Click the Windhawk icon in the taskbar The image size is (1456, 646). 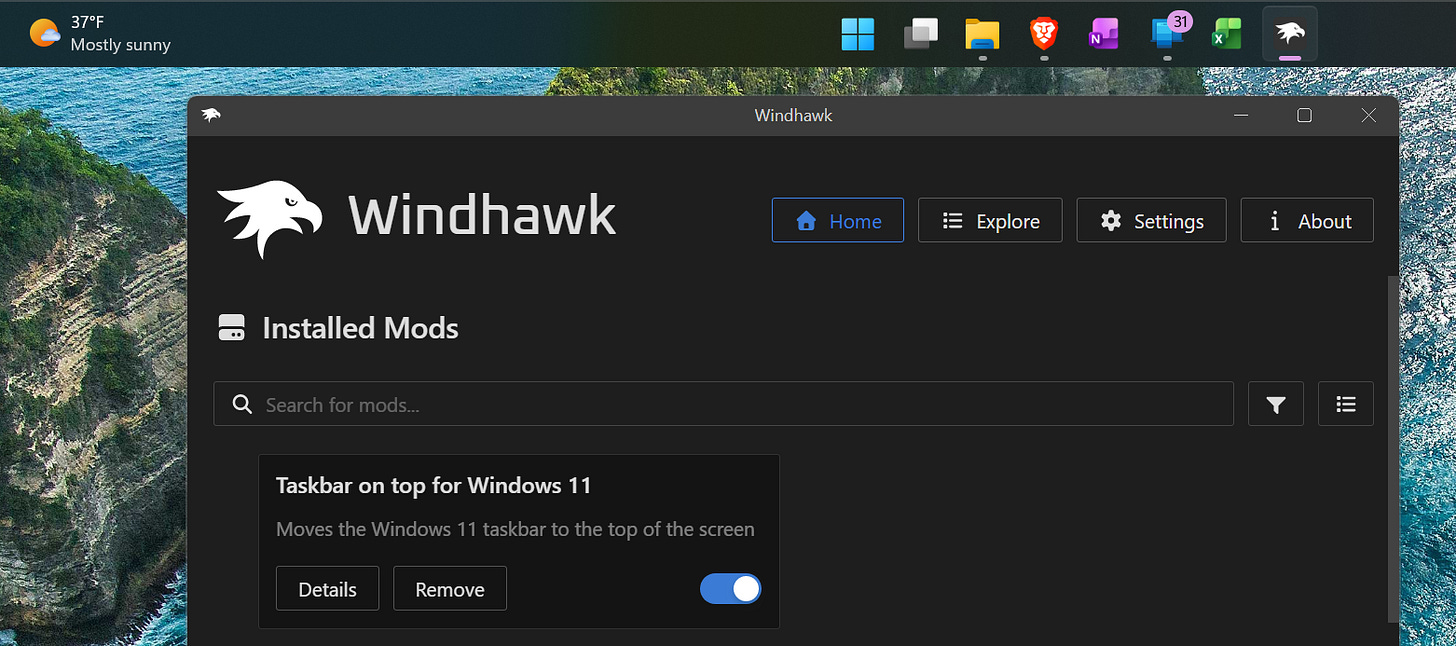point(1289,33)
